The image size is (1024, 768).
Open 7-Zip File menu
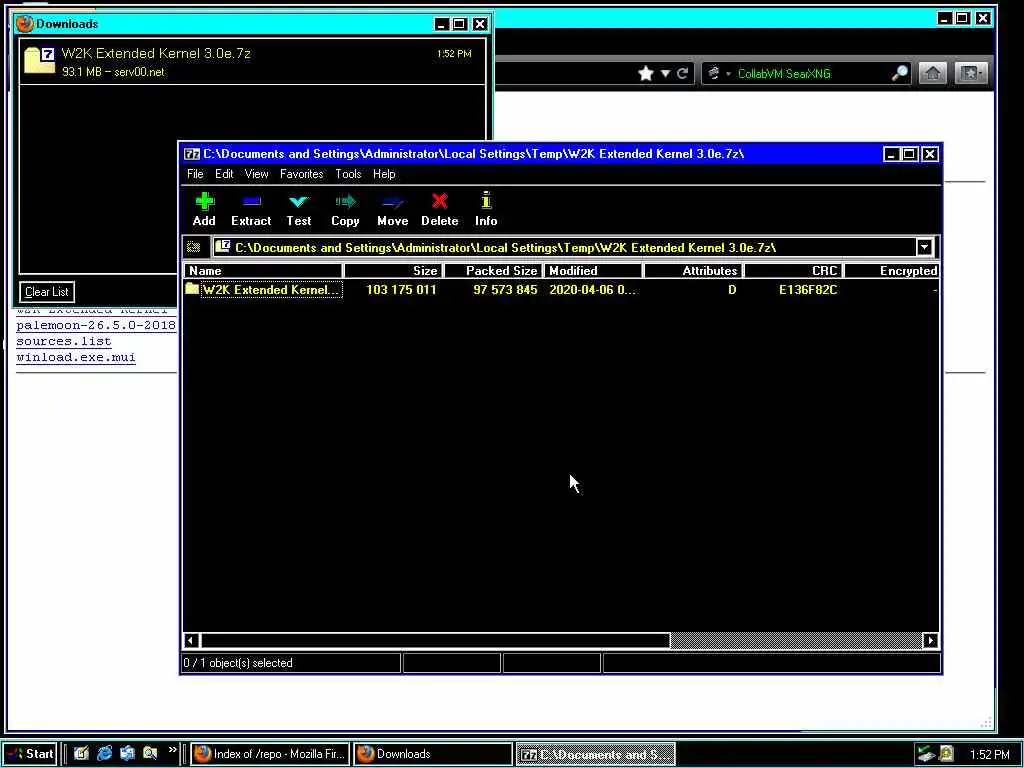(195, 174)
